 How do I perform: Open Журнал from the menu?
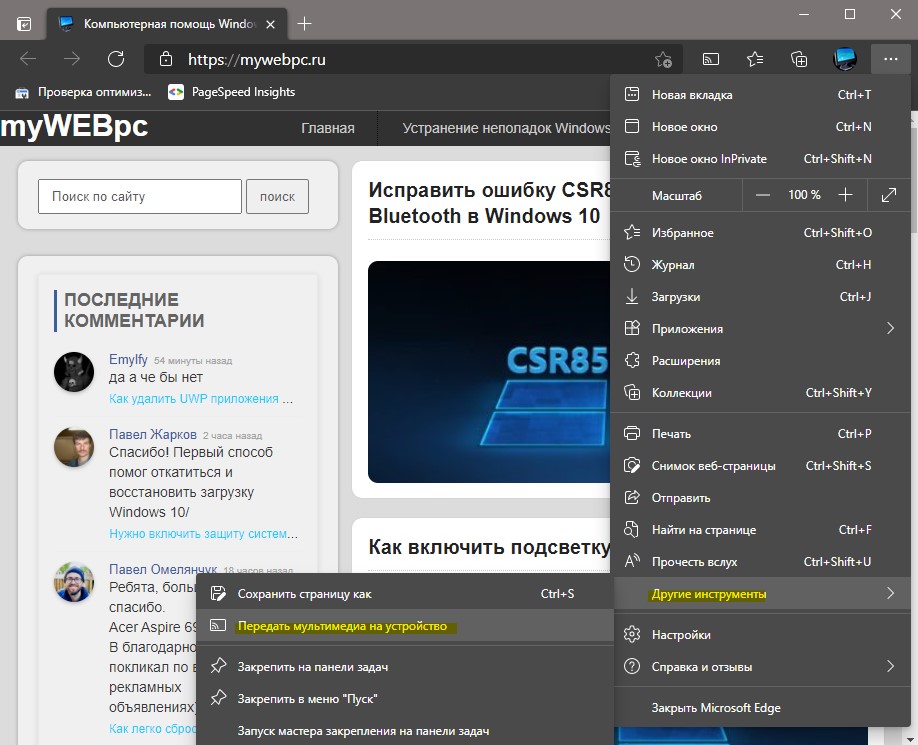click(x=759, y=265)
